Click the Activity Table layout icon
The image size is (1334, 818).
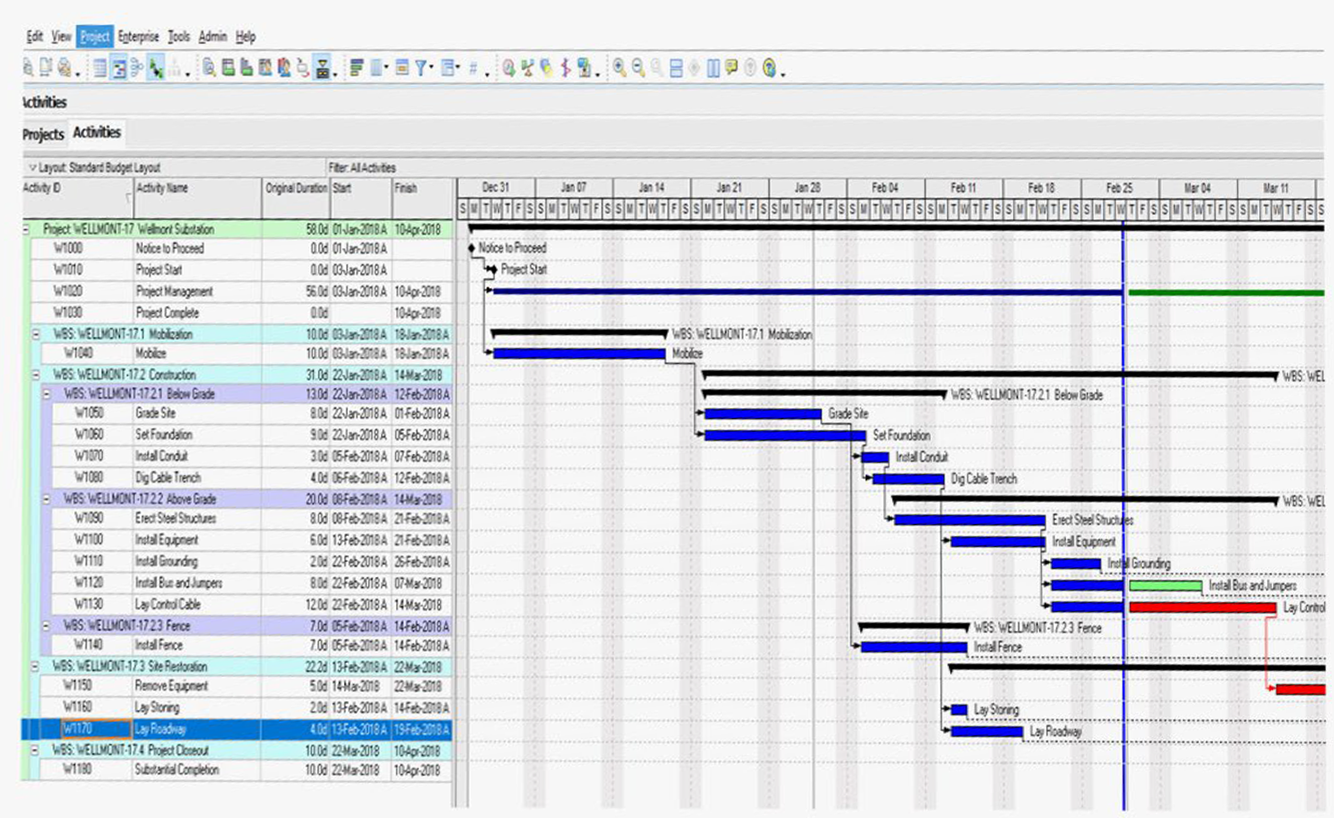click(100, 69)
